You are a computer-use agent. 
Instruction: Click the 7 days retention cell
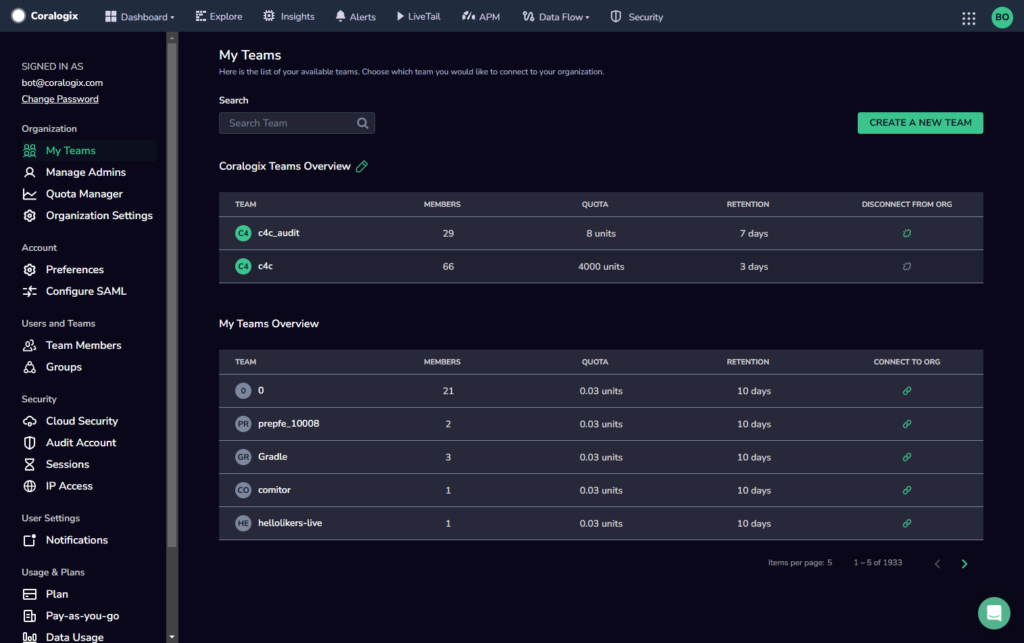pyautogui.click(x=754, y=234)
